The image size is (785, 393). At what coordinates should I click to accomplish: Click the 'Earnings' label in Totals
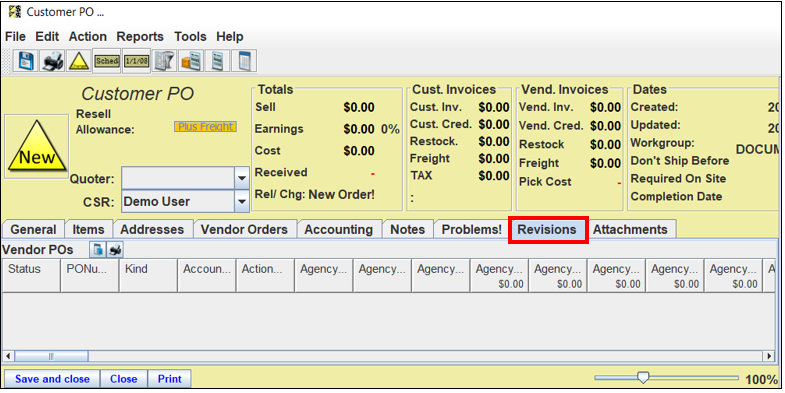tap(279, 129)
